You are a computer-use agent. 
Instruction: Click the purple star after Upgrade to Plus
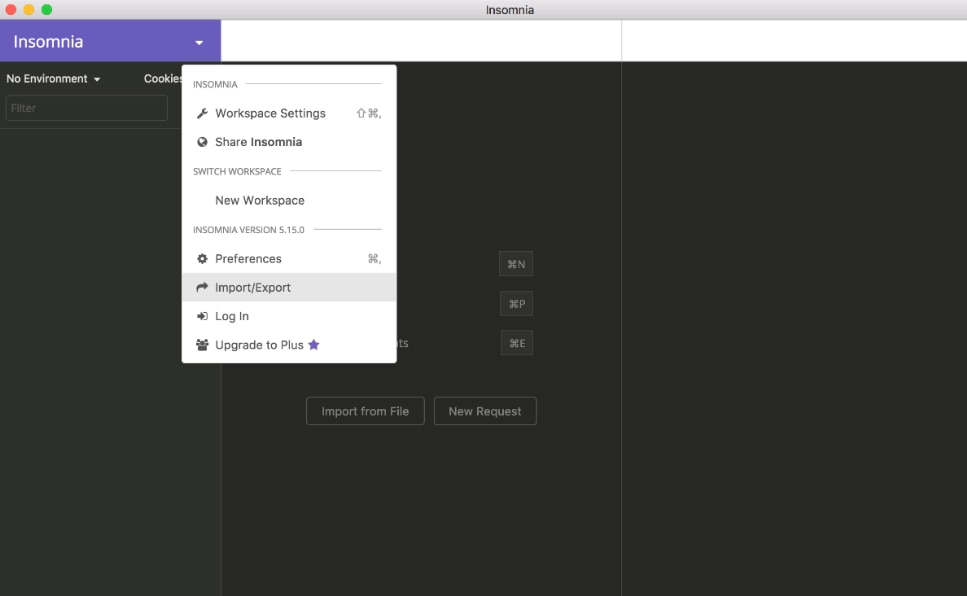click(x=314, y=345)
